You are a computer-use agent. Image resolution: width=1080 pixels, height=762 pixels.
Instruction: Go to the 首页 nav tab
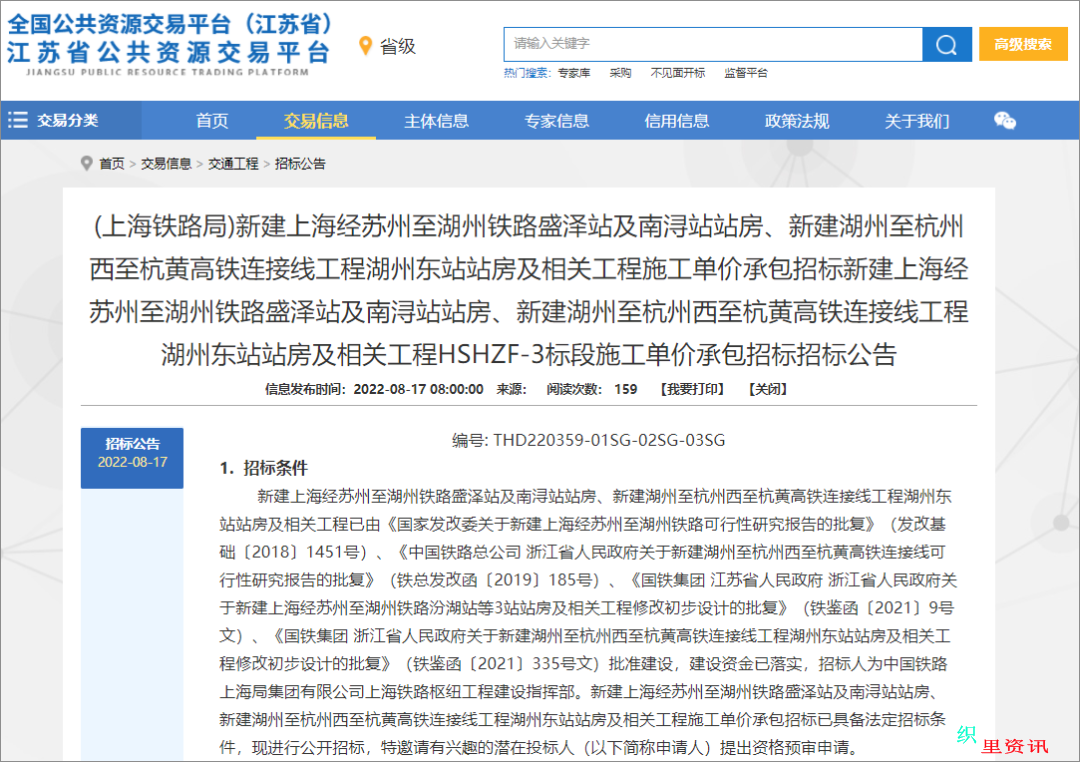[211, 121]
